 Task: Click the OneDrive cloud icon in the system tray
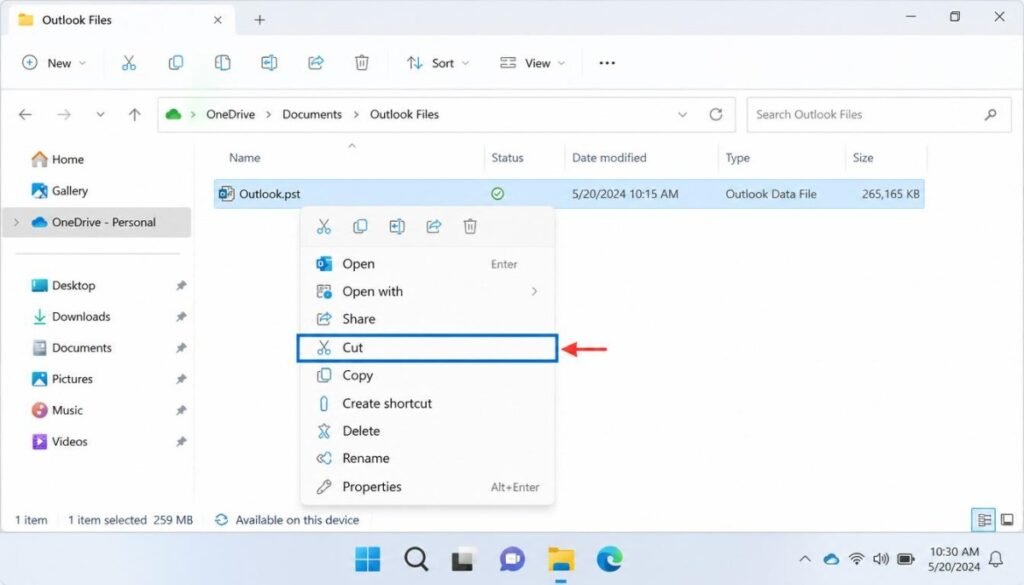(x=831, y=559)
